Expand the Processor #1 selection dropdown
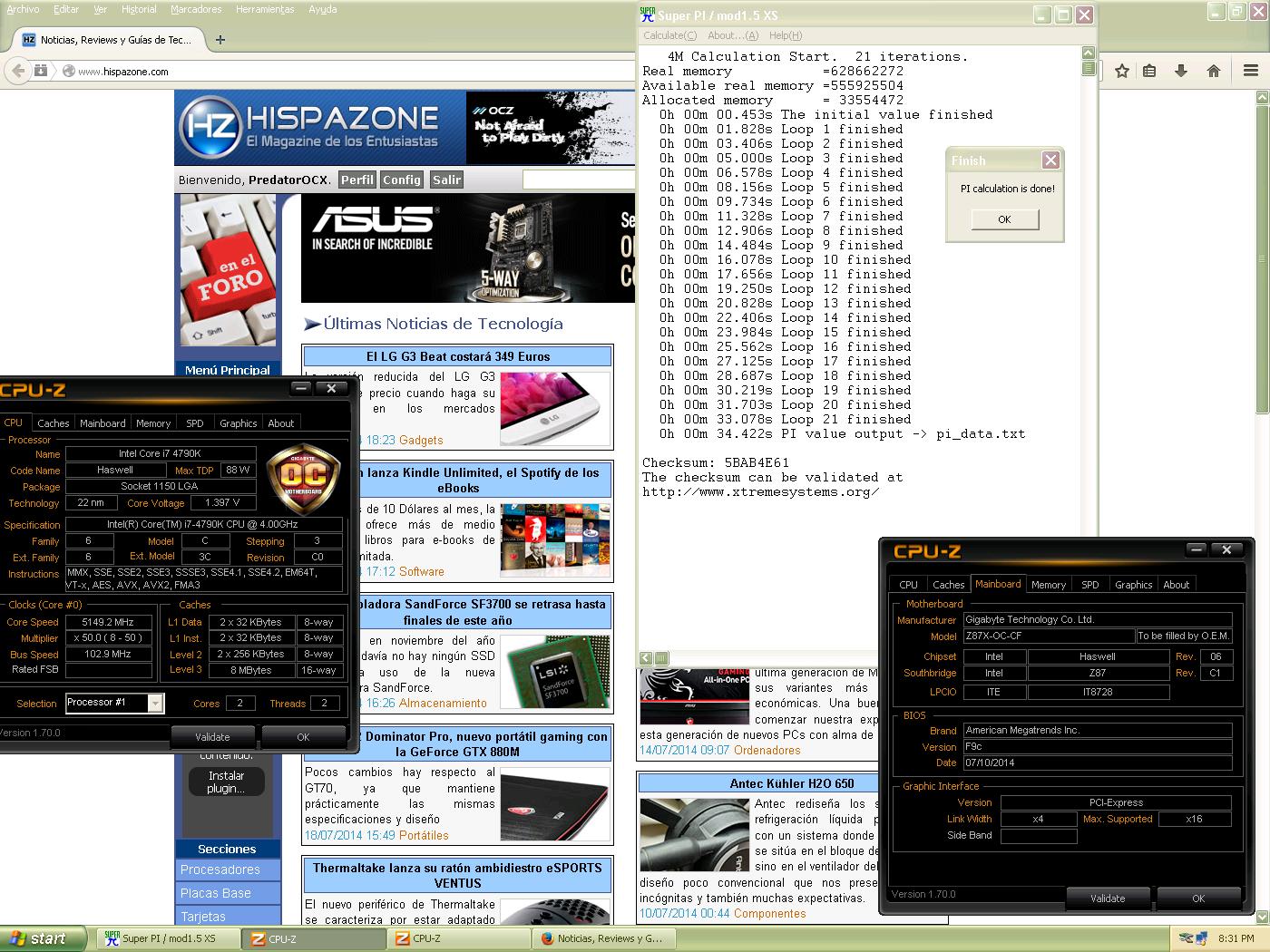Viewport: 1270px width, 952px height. pos(156,703)
